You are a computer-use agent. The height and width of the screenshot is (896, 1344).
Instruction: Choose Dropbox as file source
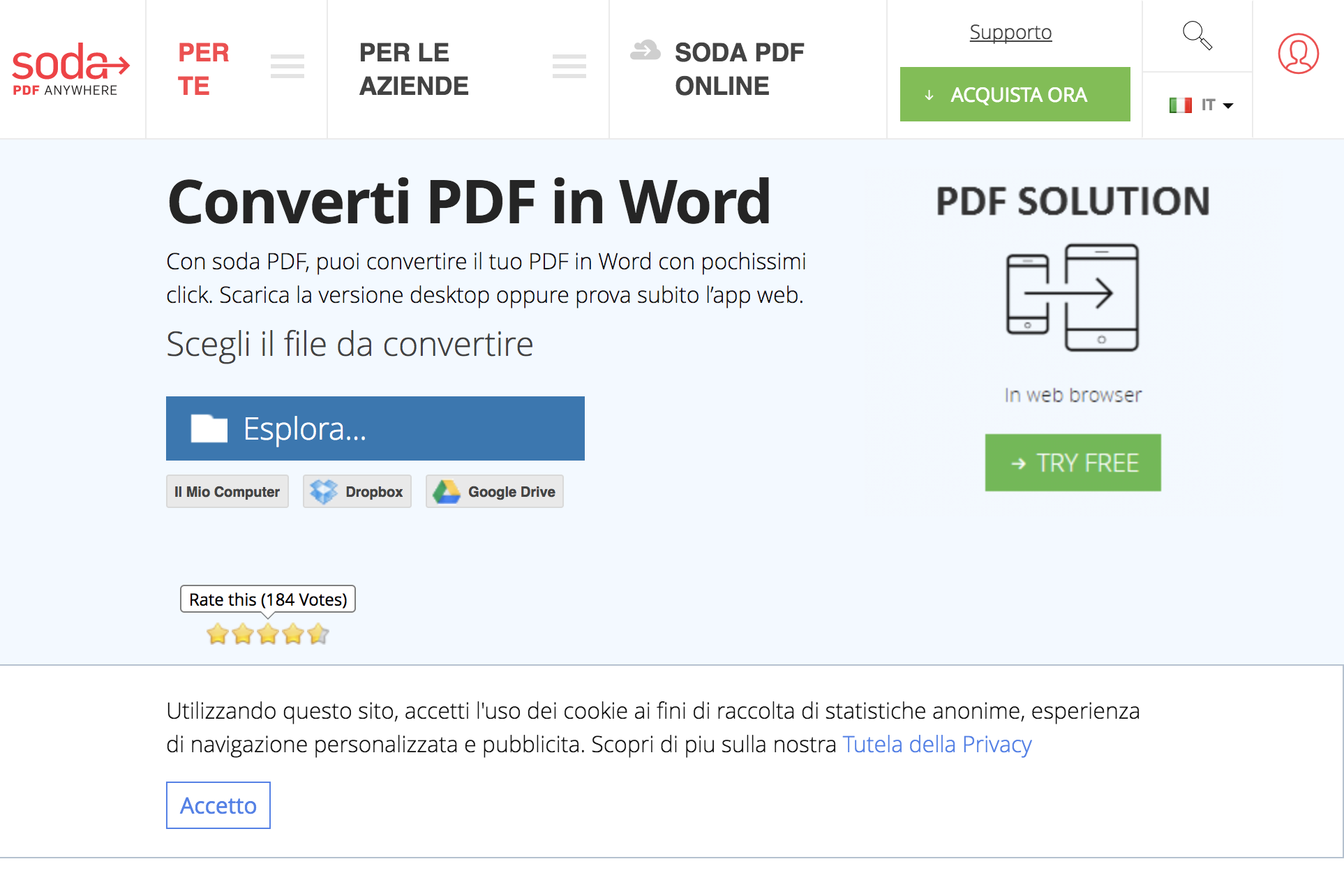[357, 492]
